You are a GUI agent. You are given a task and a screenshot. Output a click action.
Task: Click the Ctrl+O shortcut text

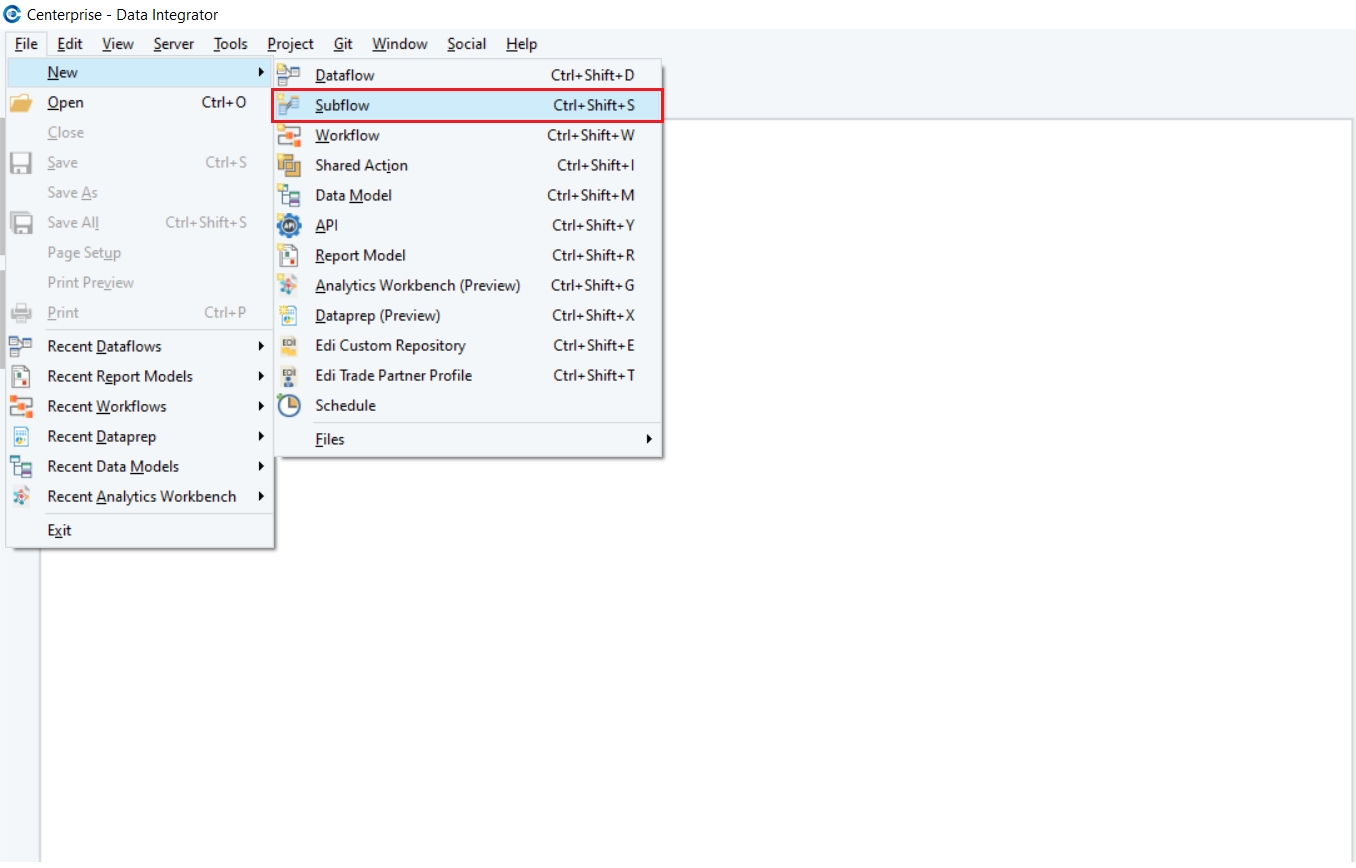tap(224, 102)
